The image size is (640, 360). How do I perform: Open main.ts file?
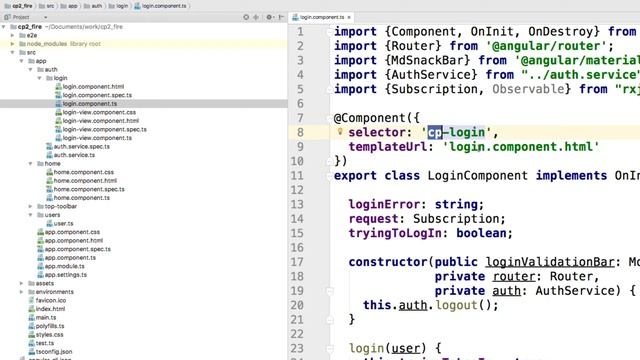pyautogui.click(x=42, y=317)
